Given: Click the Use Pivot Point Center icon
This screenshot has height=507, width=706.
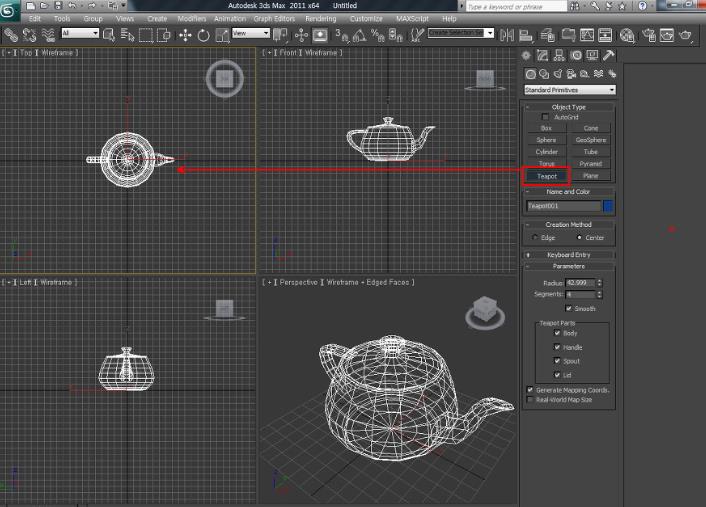Looking at the screenshot, I should pyautogui.click(x=280, y=35).
